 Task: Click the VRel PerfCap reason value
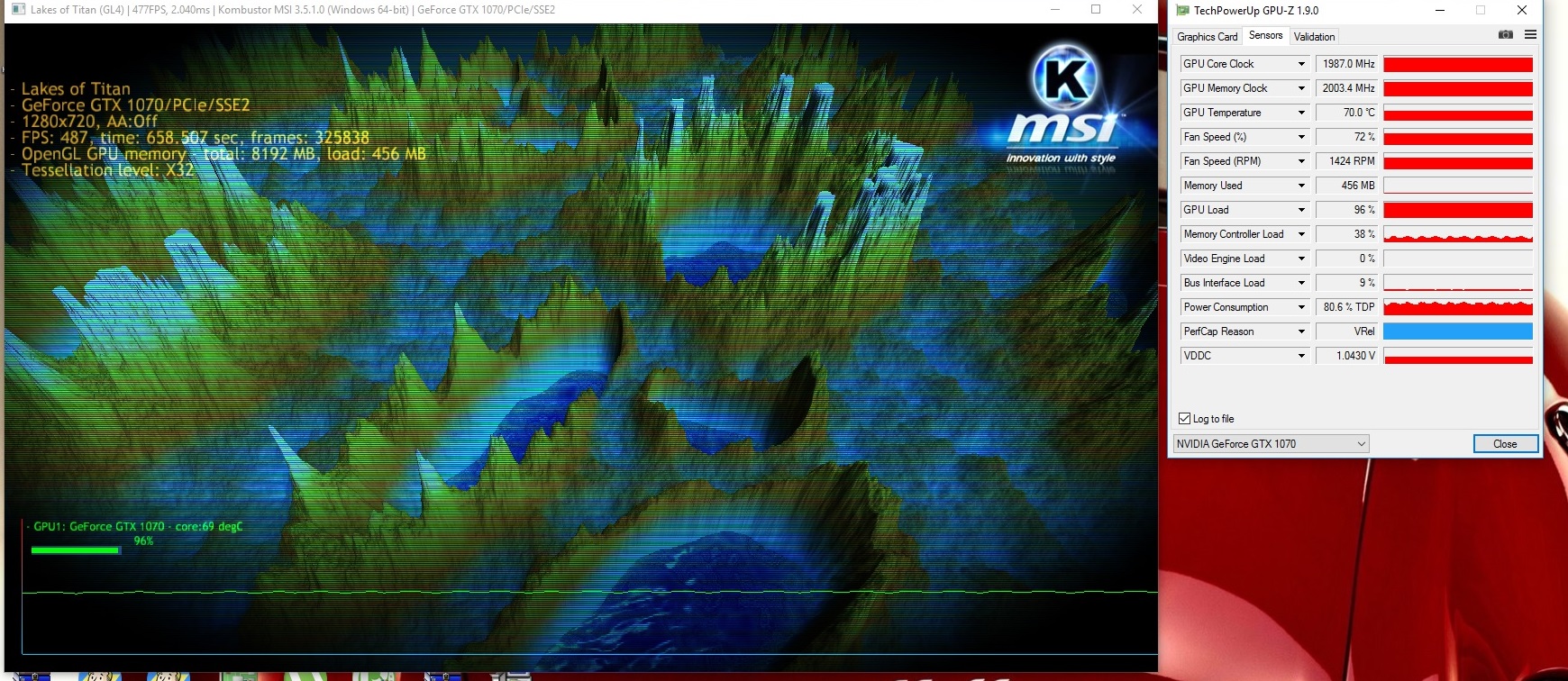pyautogui.click(x=1347, y=331)
